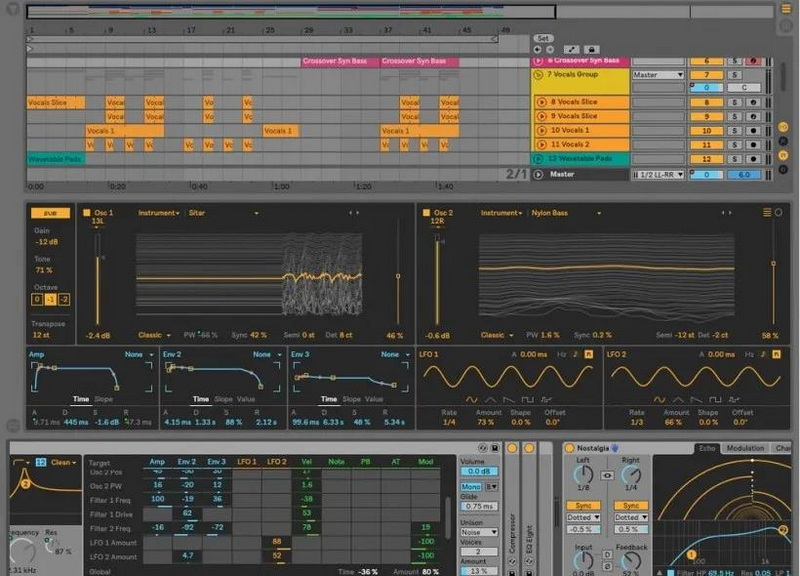The image size is (800, 576).
Task: Toggle Echo Right Sync button
Action: coord(631,506)
